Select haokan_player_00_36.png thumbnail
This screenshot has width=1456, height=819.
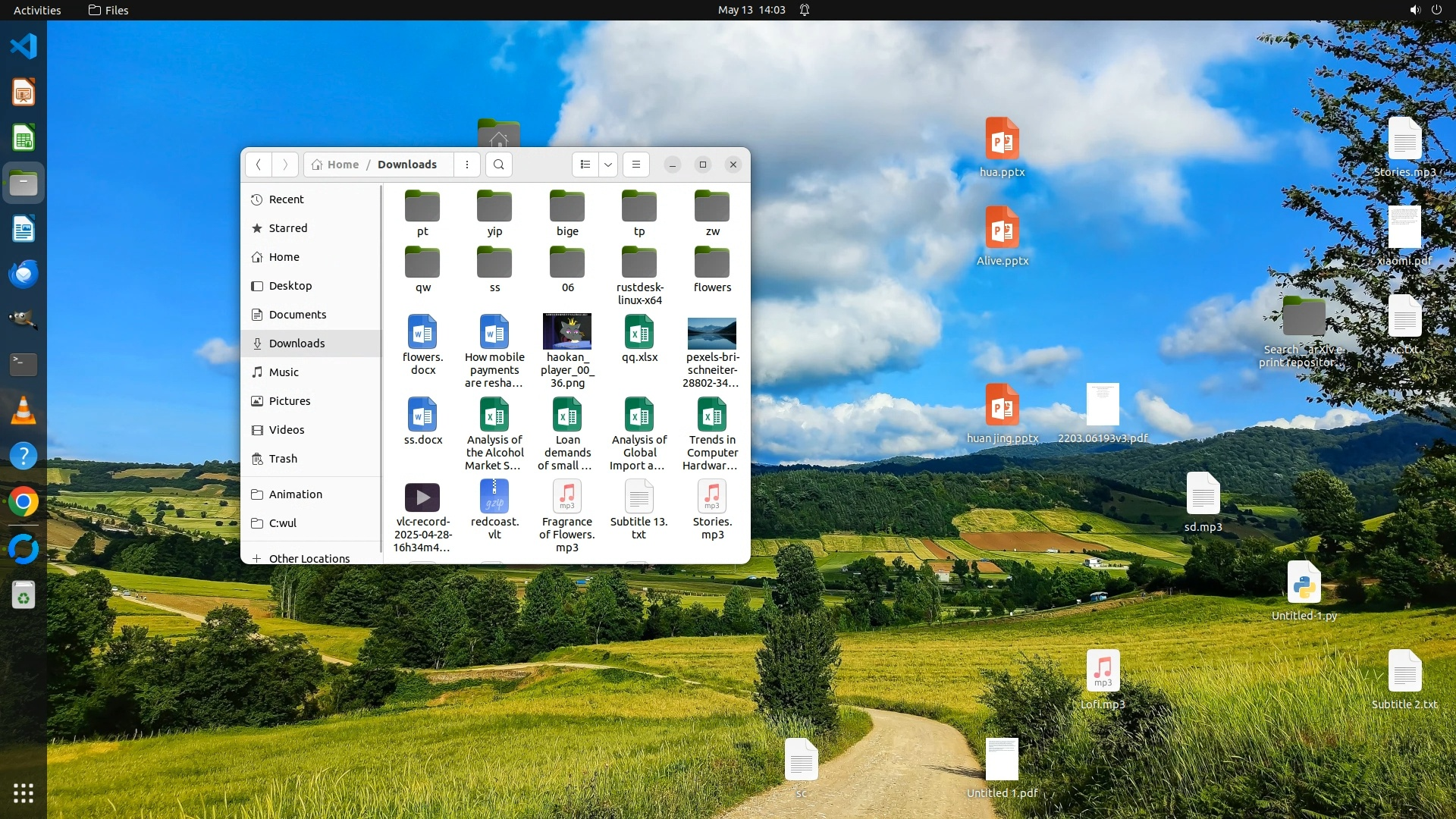click(567, 332)
